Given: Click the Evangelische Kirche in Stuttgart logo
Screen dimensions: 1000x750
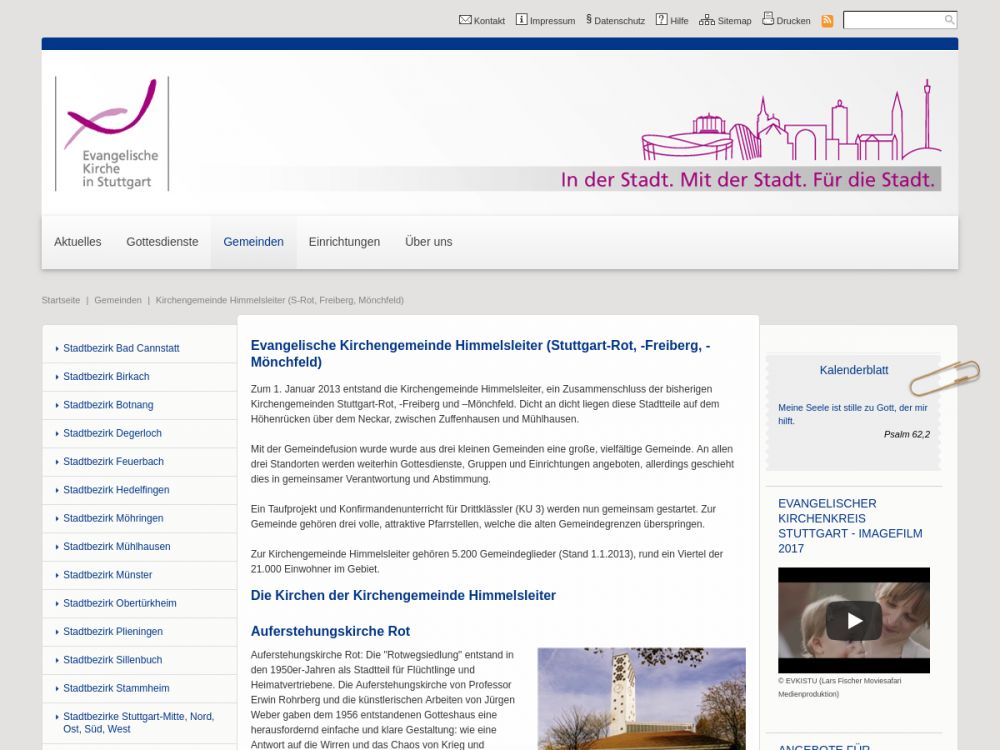Looking at the screenshot, I should 111,134.
